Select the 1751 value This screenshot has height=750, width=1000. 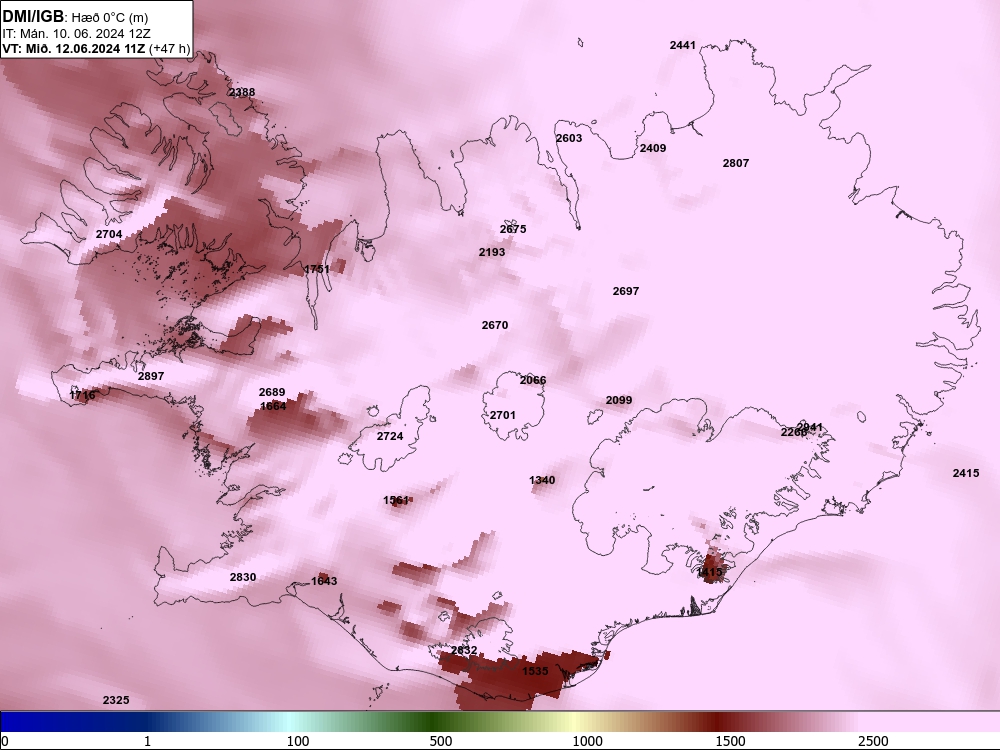317,269
